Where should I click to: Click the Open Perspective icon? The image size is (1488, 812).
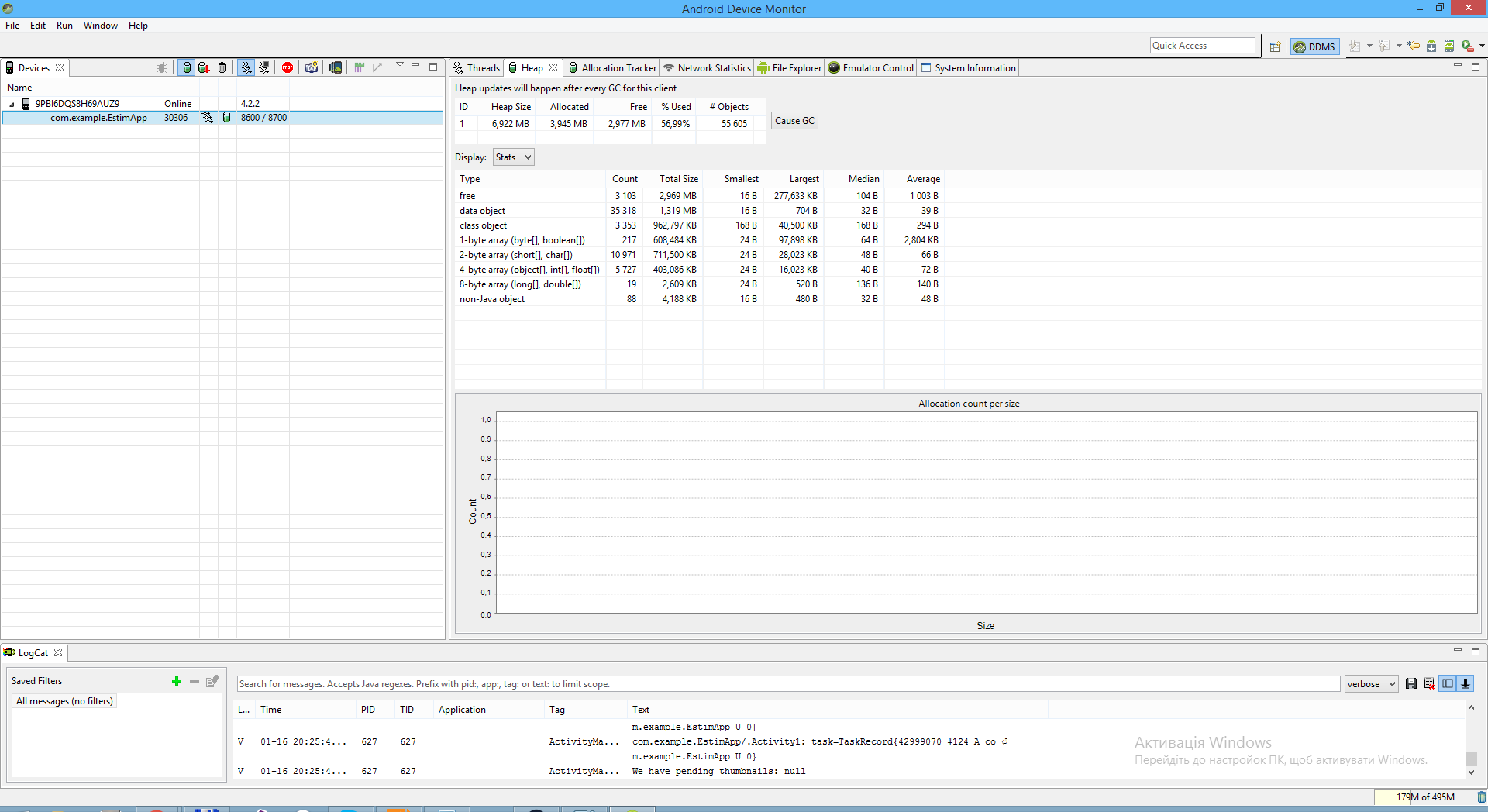point(1275,46)
